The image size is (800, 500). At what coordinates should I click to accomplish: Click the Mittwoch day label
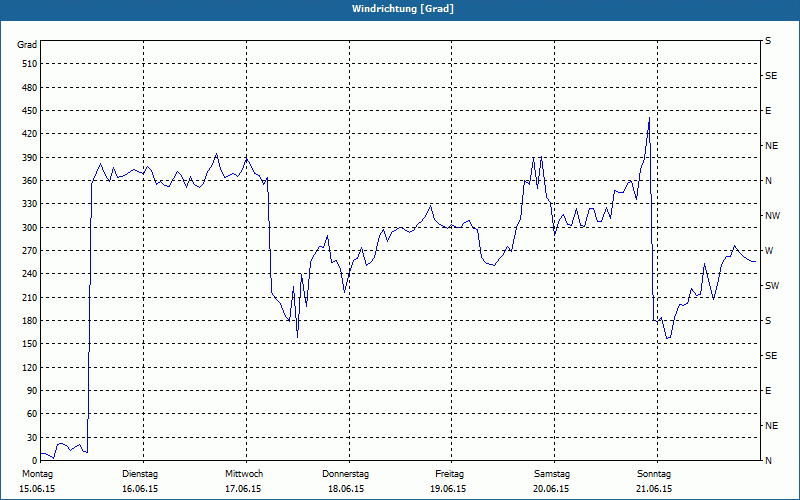(x=244, y=474)
